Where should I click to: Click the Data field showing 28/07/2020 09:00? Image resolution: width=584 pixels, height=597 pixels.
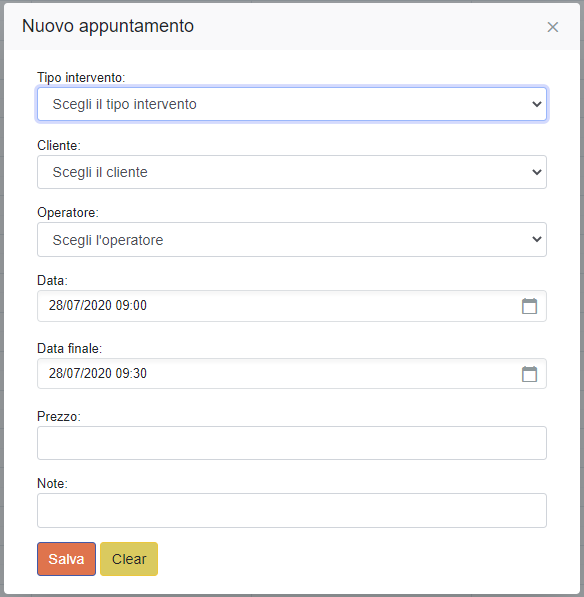[292, 306]
